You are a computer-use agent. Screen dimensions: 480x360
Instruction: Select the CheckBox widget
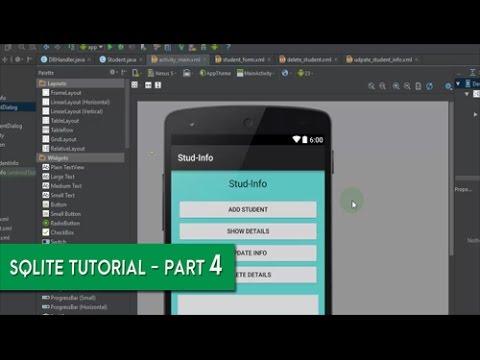point(58,233)
